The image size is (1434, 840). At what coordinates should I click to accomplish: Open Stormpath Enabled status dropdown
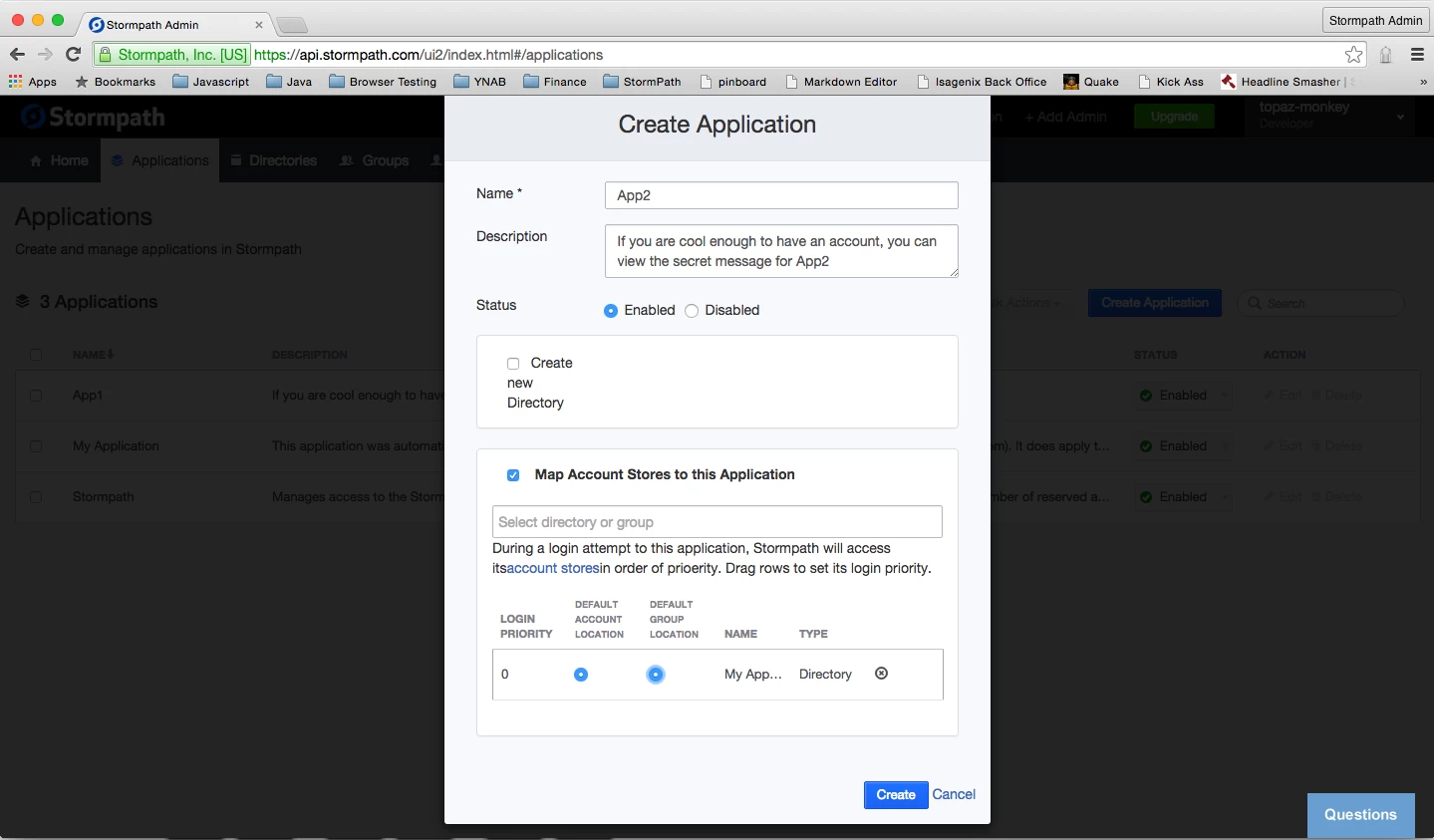tap(1183, 497)
